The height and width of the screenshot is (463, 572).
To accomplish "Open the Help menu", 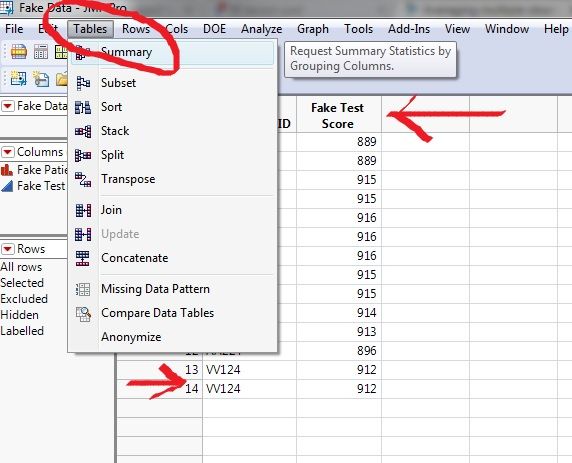I will point(556,29).
